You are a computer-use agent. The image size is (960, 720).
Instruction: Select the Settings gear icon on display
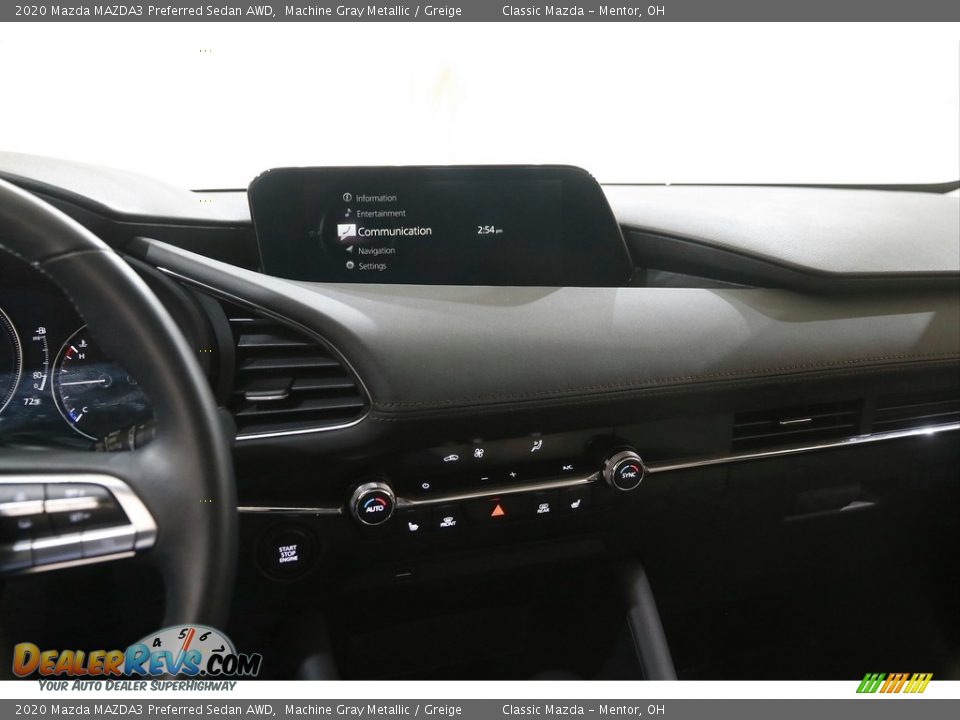[350, 265]
